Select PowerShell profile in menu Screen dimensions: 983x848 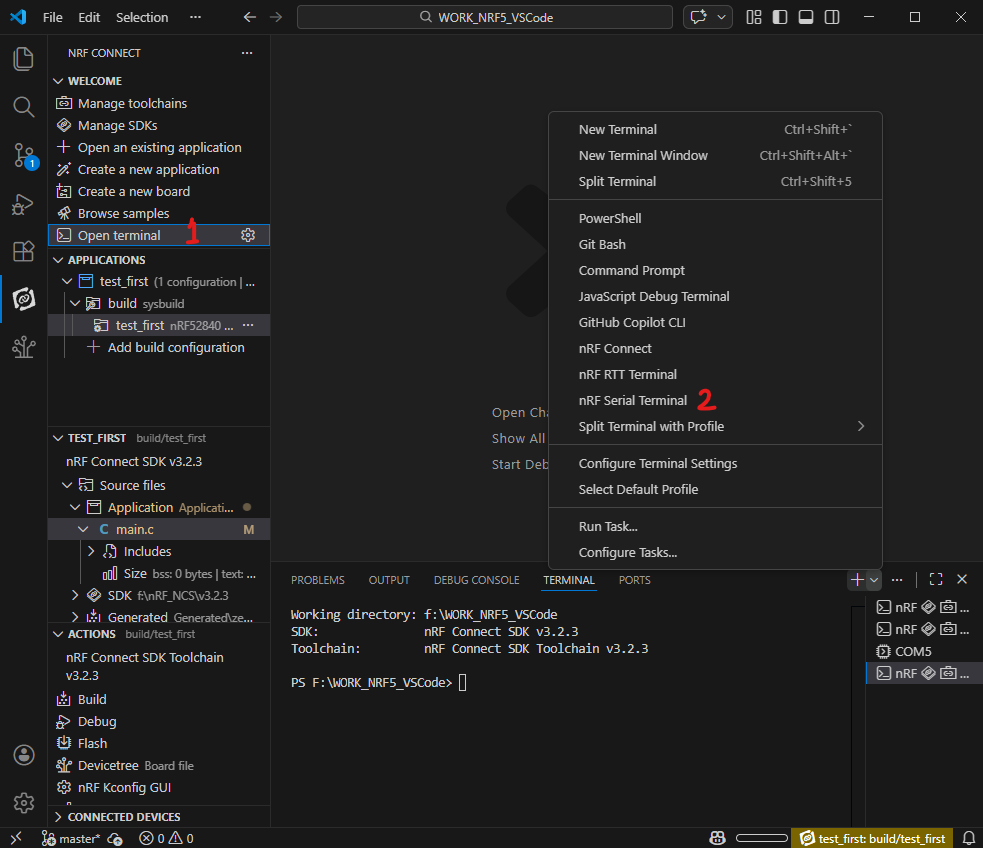coord(715,219)
